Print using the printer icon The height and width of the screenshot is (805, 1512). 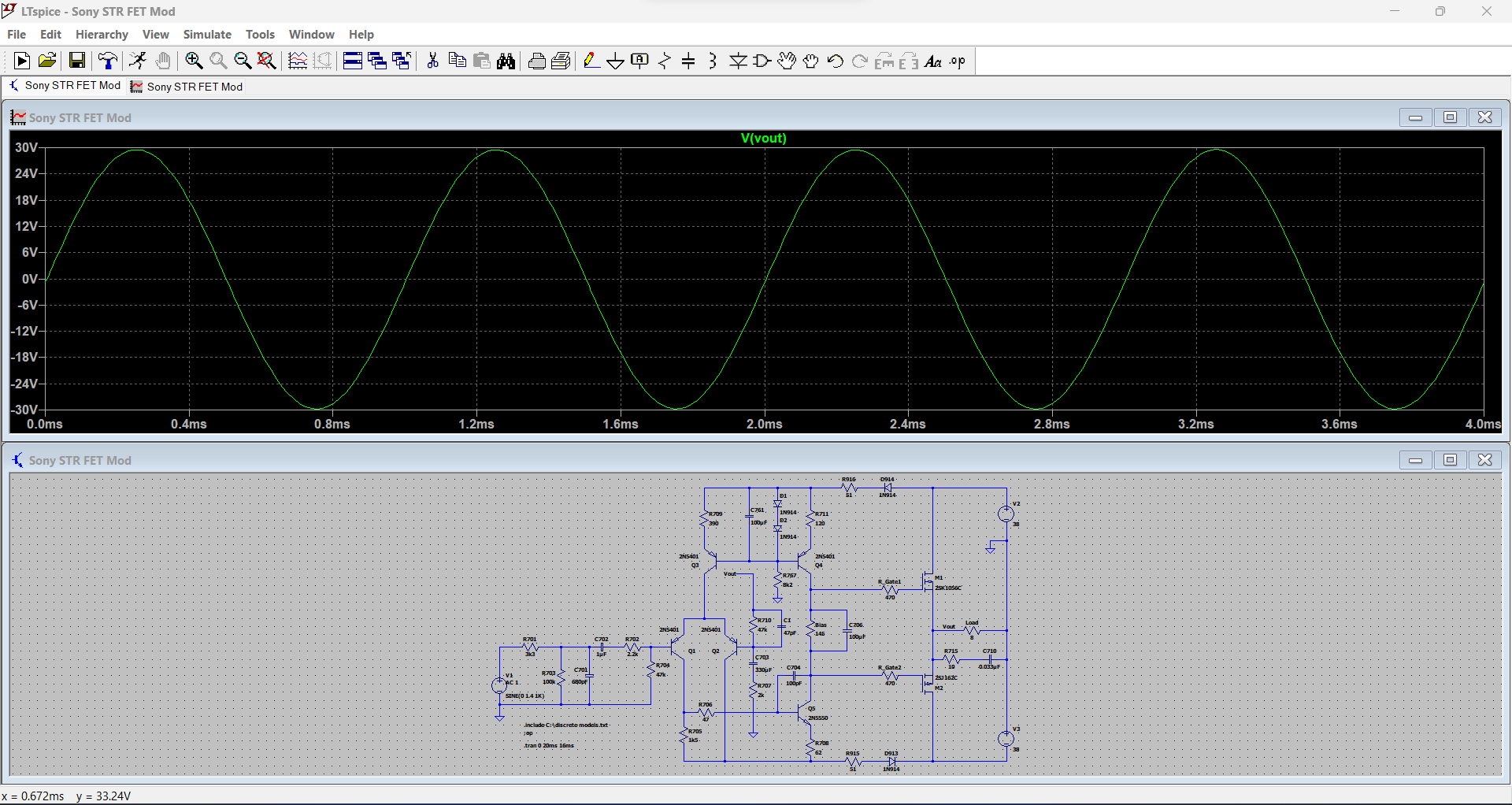537,61
